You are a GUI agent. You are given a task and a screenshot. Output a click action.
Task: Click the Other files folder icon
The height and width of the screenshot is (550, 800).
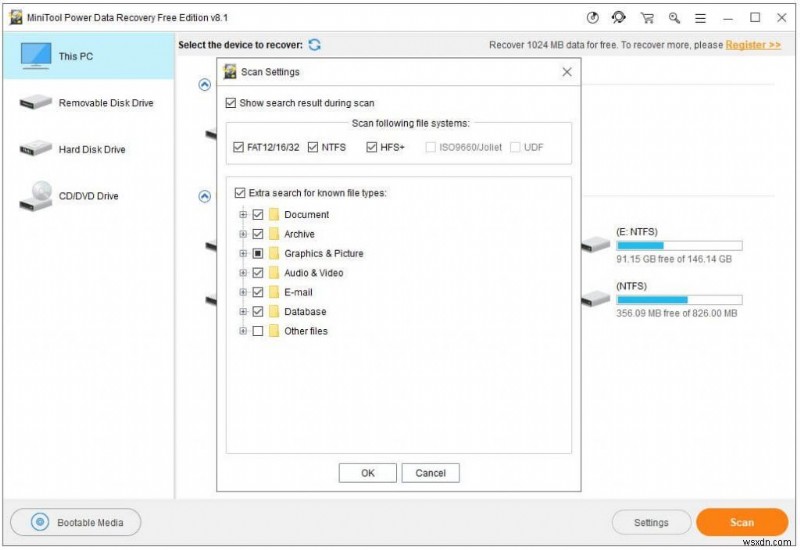coord(274,331)
